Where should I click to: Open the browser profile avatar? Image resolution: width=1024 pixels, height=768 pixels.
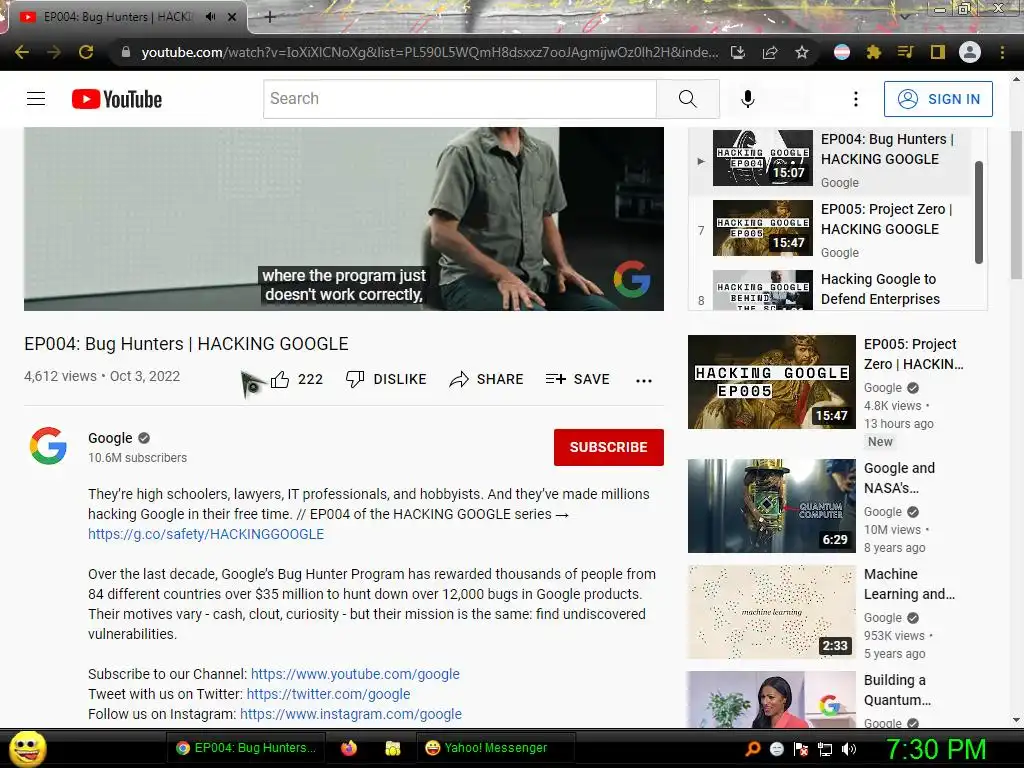pos(970,52)
